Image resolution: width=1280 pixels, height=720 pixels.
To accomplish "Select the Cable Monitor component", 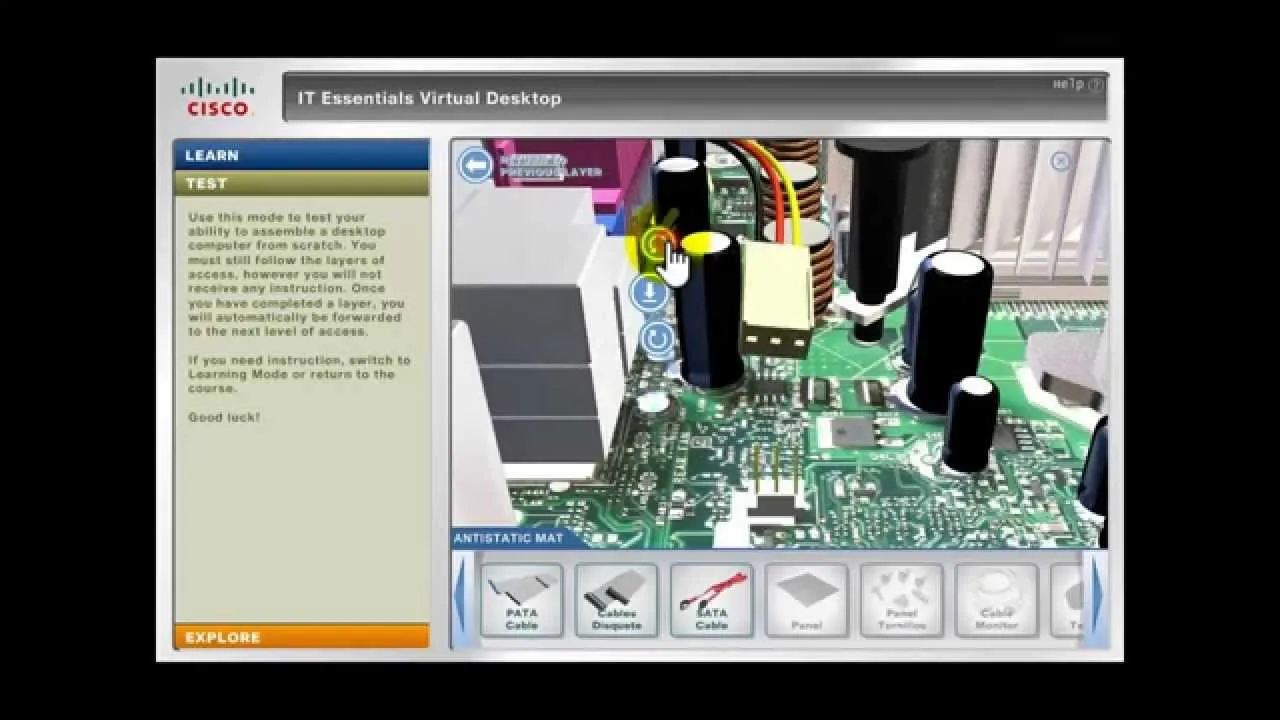I will pyautogui.click(x=996, y=601).
